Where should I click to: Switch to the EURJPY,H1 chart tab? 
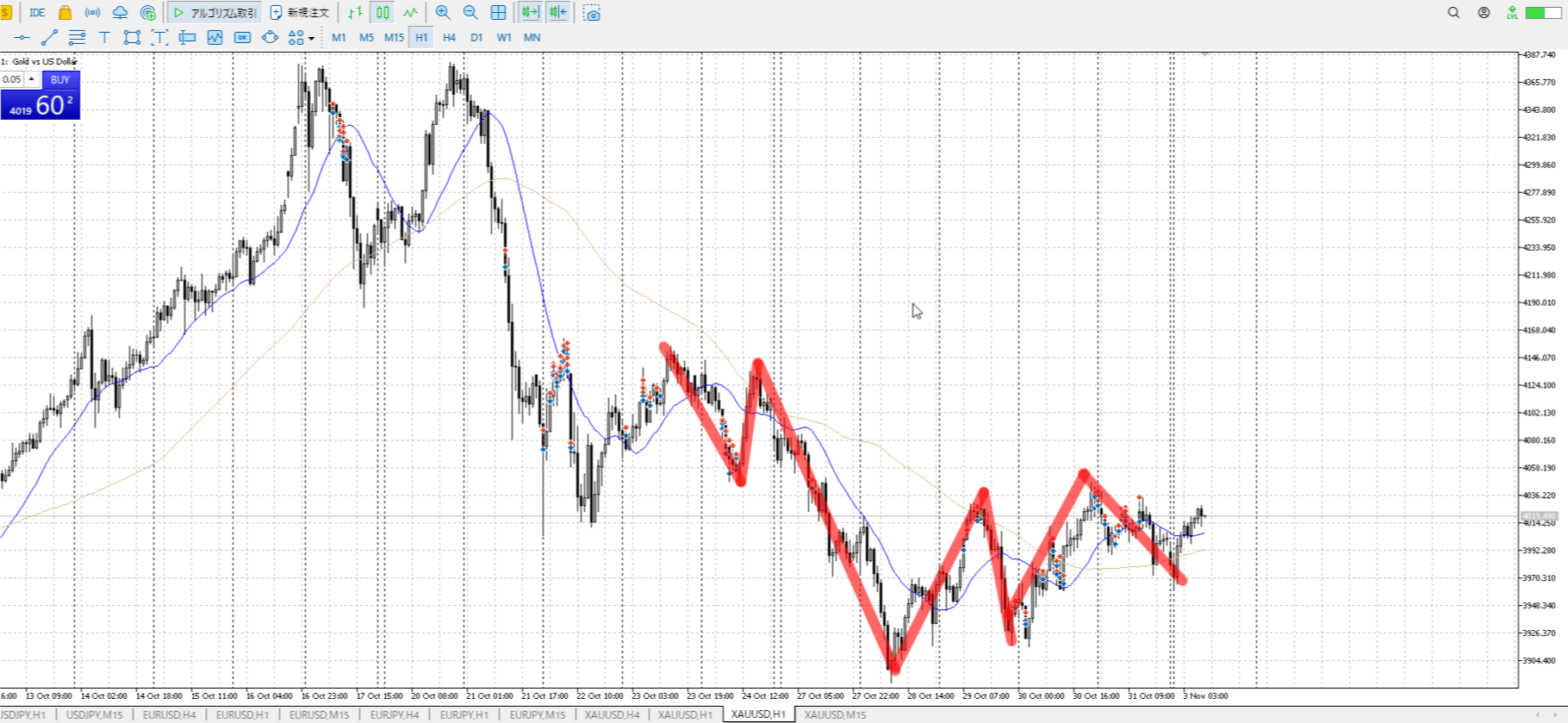(x=464, y=714)
